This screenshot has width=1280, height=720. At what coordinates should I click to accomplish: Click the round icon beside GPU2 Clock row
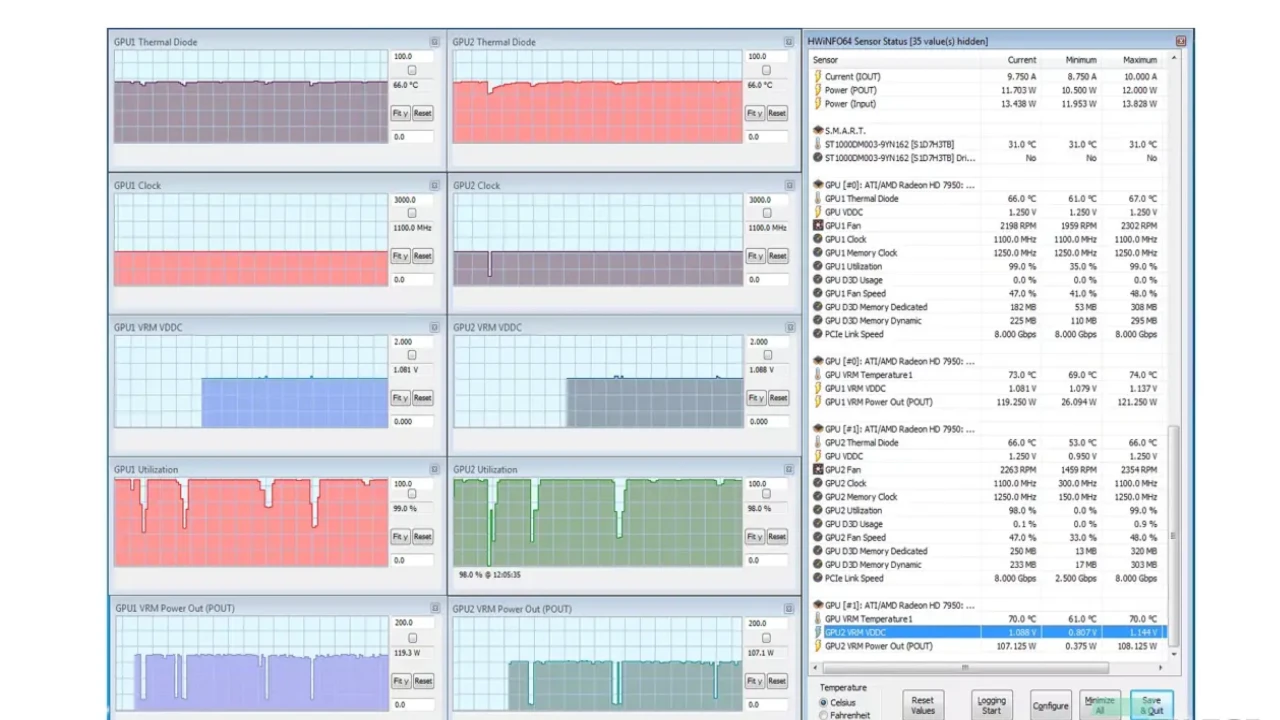818,483
